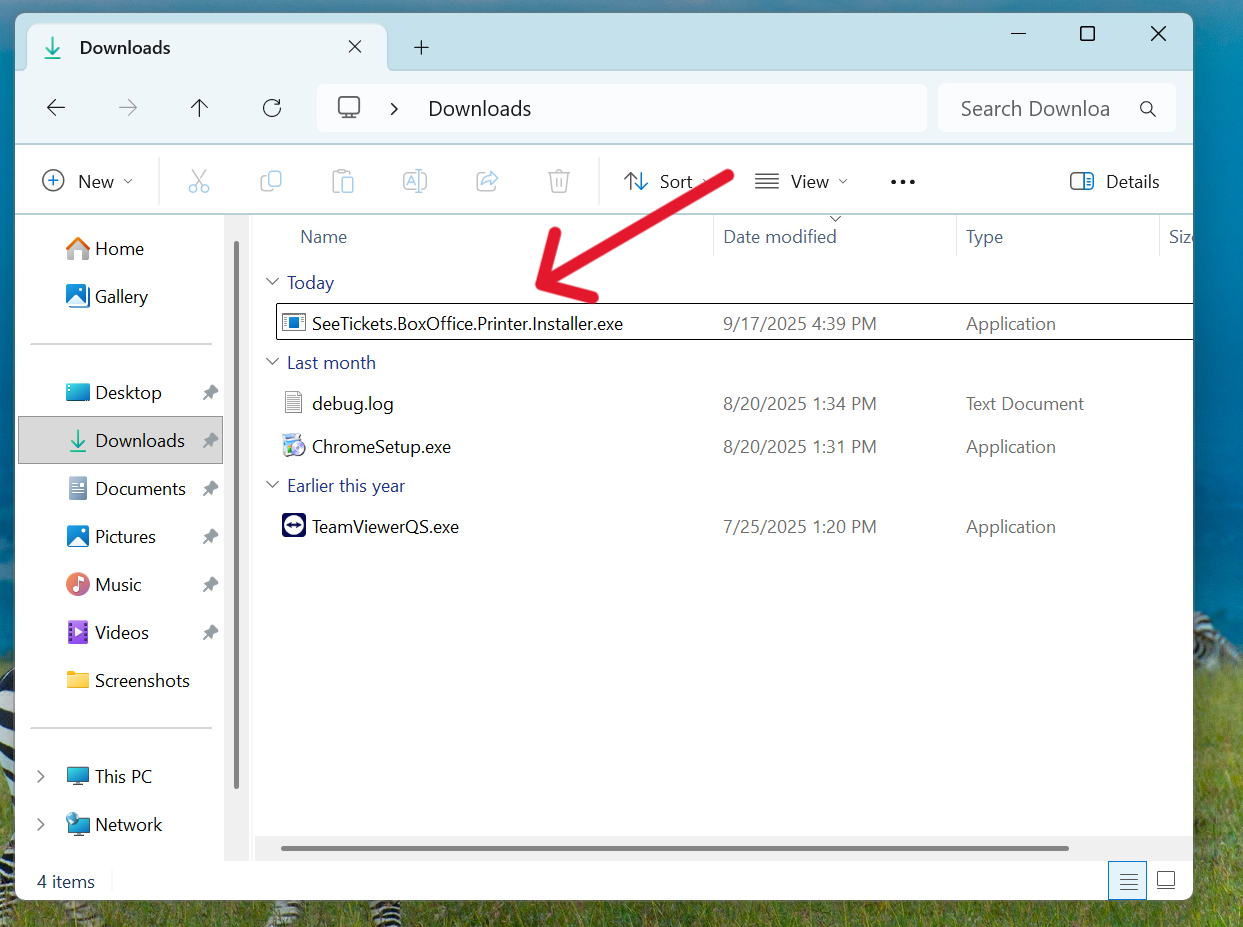Click the horizontal scrollbar in file list
The image size is (1243, 927).
pos(675,849)
